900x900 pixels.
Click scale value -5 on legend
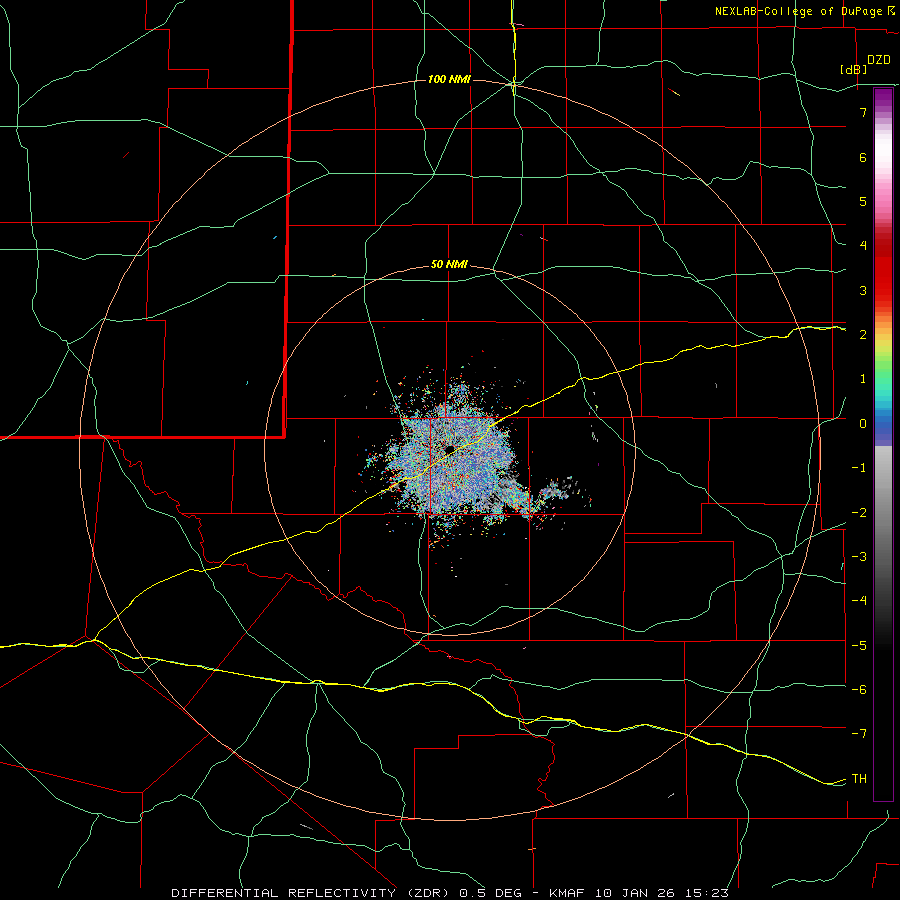tap(859, 646)
